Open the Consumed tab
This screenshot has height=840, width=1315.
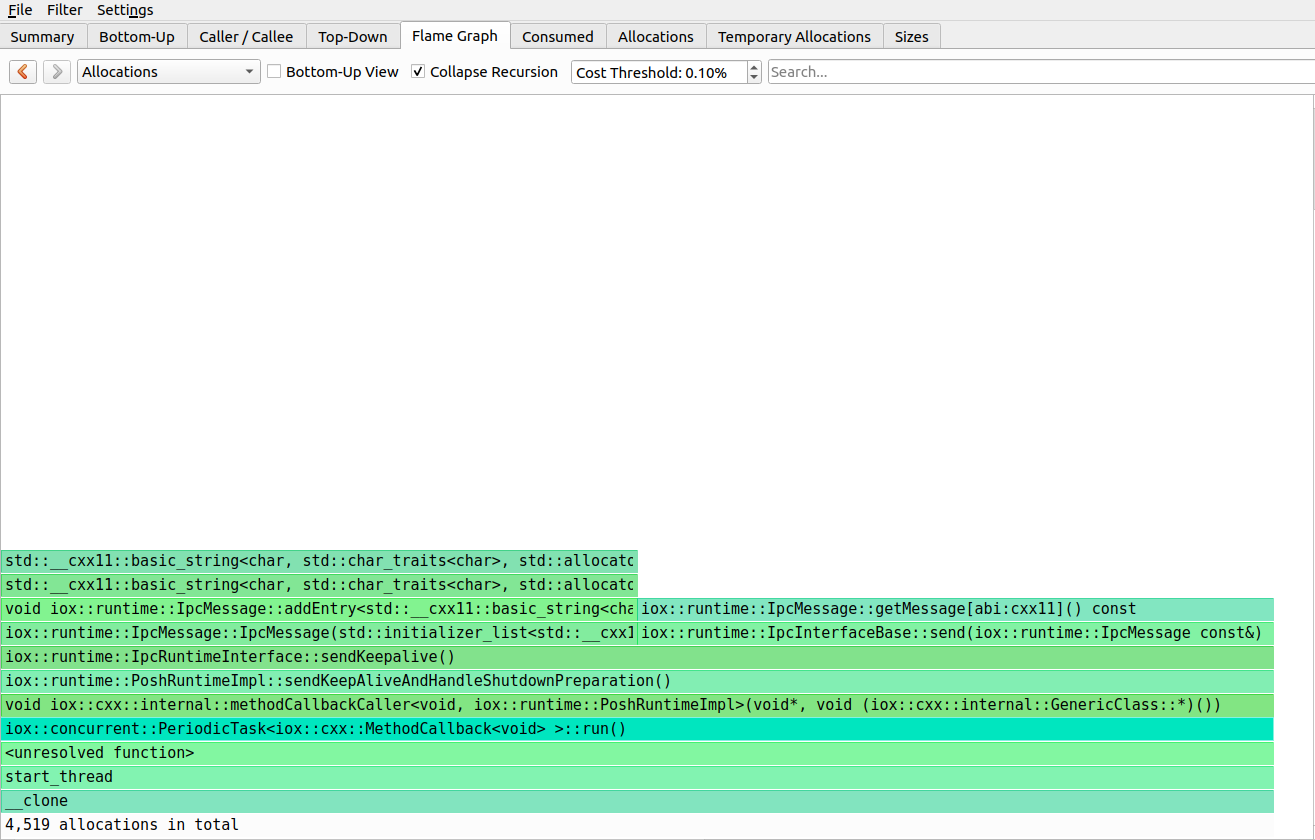[x=558, y=36]
